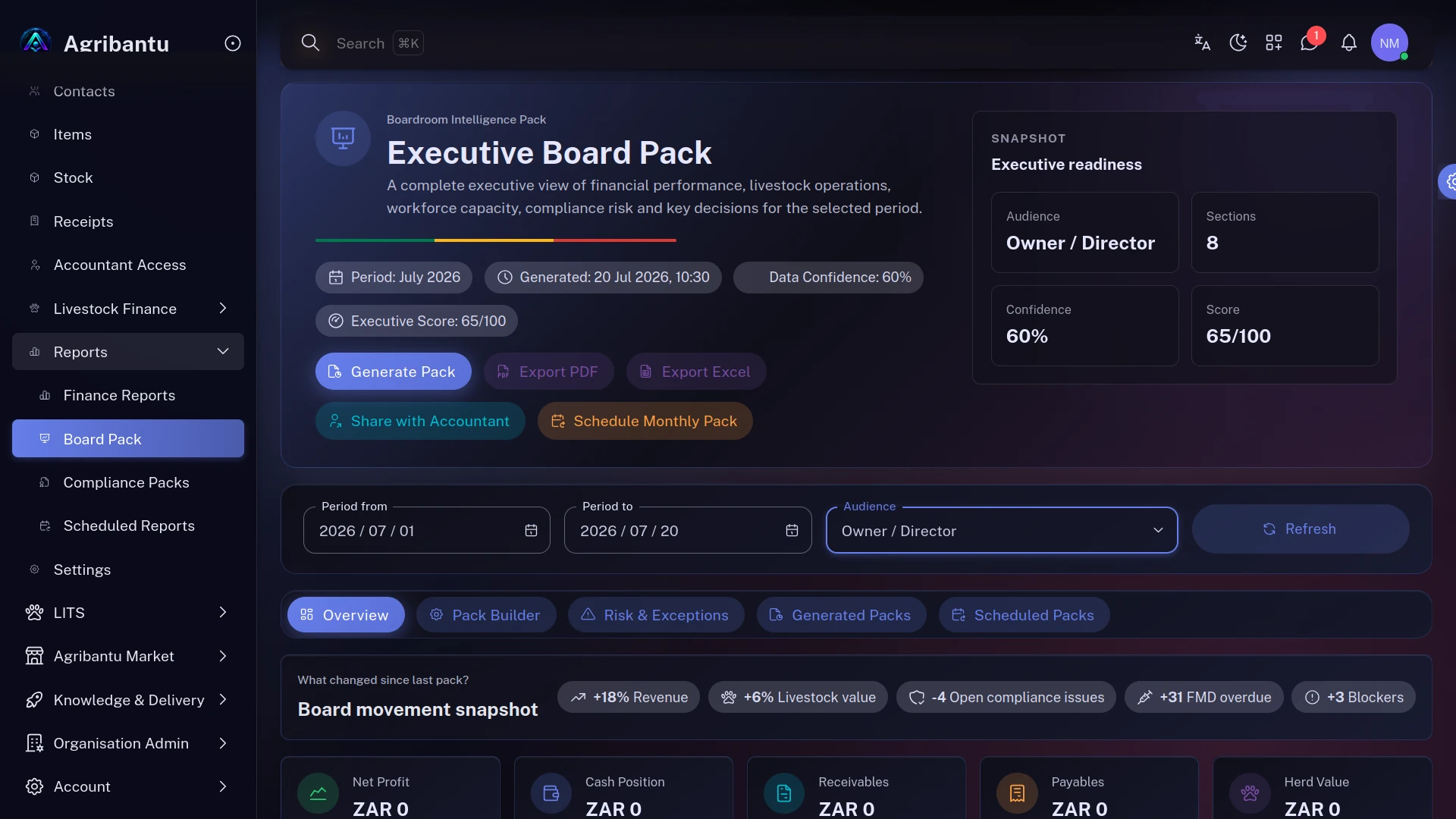This screenshot has width=1456, height=819.
Task: Click the Executive Score: 65/100 chip
Action: click(416, 321)
